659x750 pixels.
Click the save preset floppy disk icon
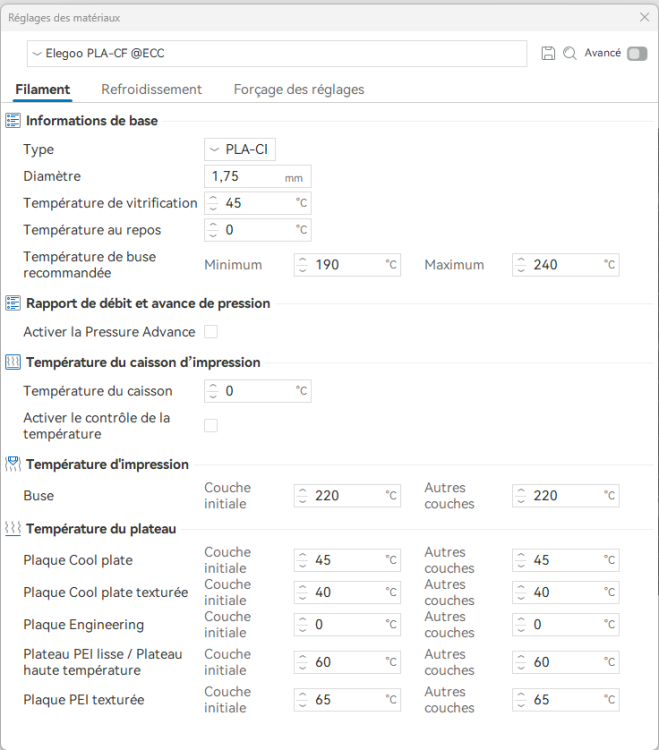(548, 53)
